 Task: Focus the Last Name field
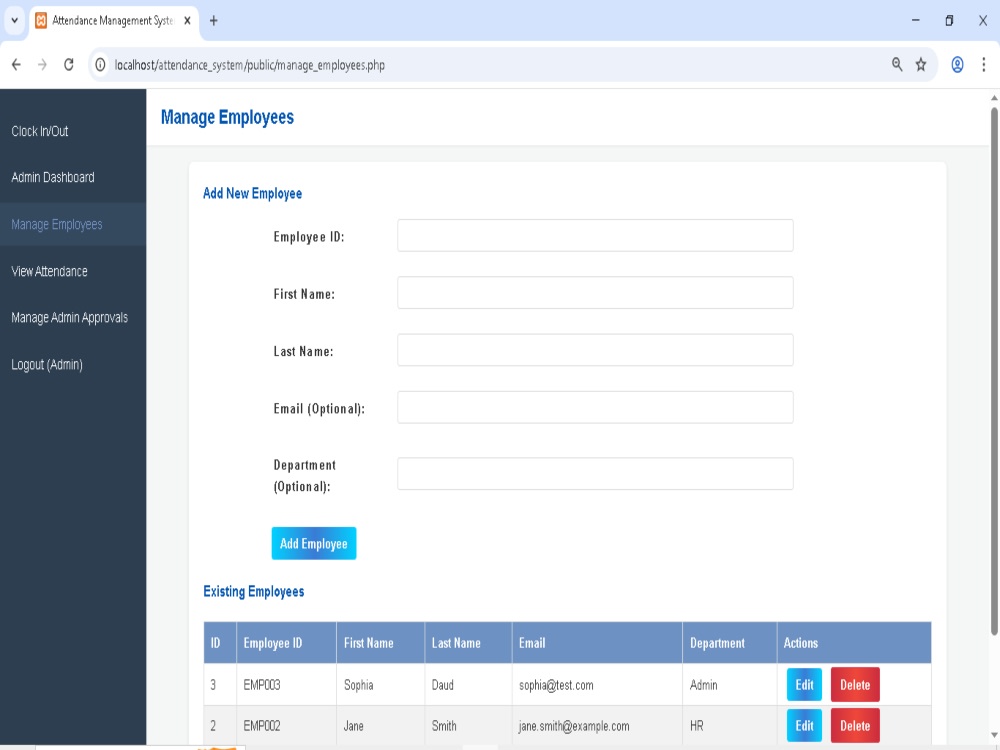tap(595, 350)
